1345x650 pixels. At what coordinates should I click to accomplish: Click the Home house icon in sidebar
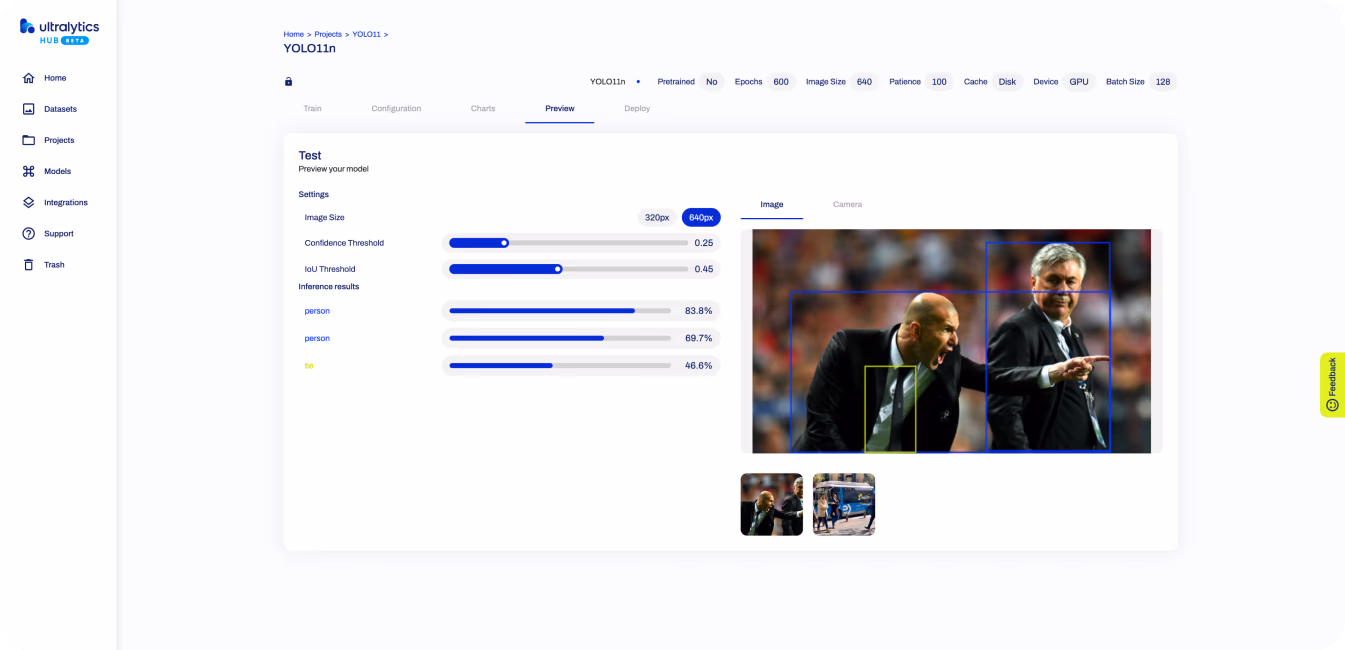click(x=28, y=78)
